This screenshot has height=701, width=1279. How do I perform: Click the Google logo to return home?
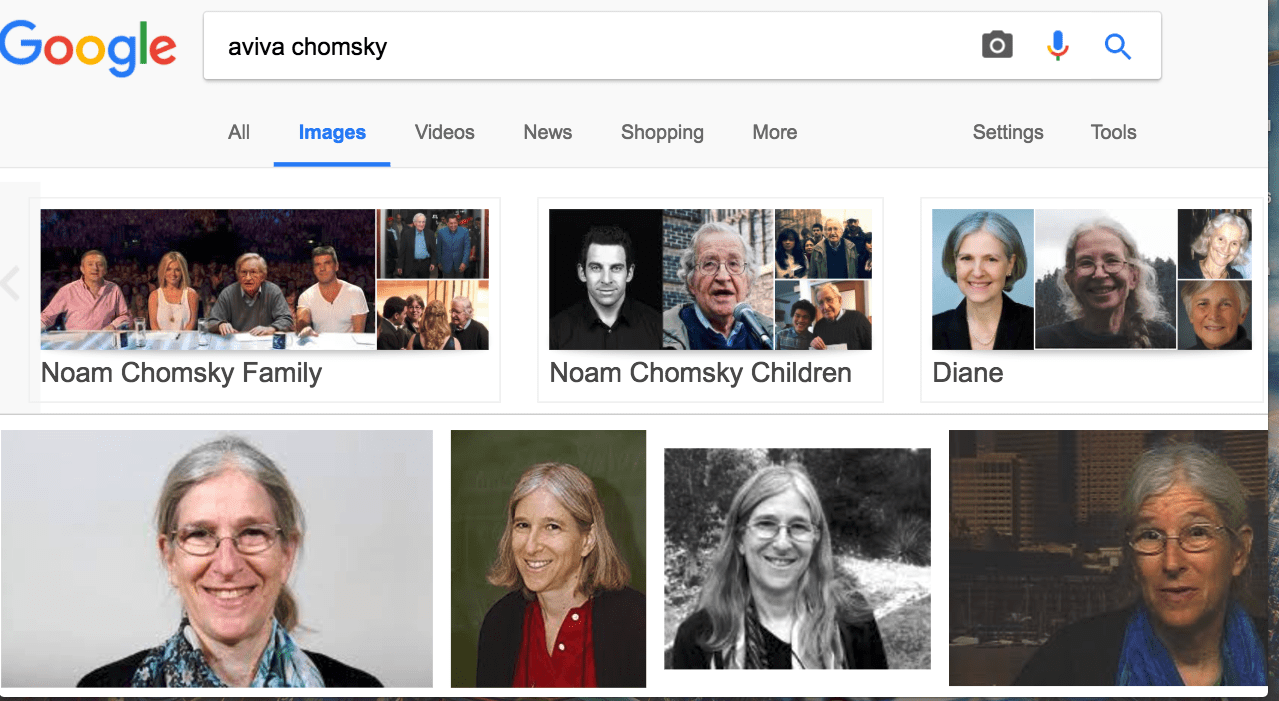pos(88,46)
